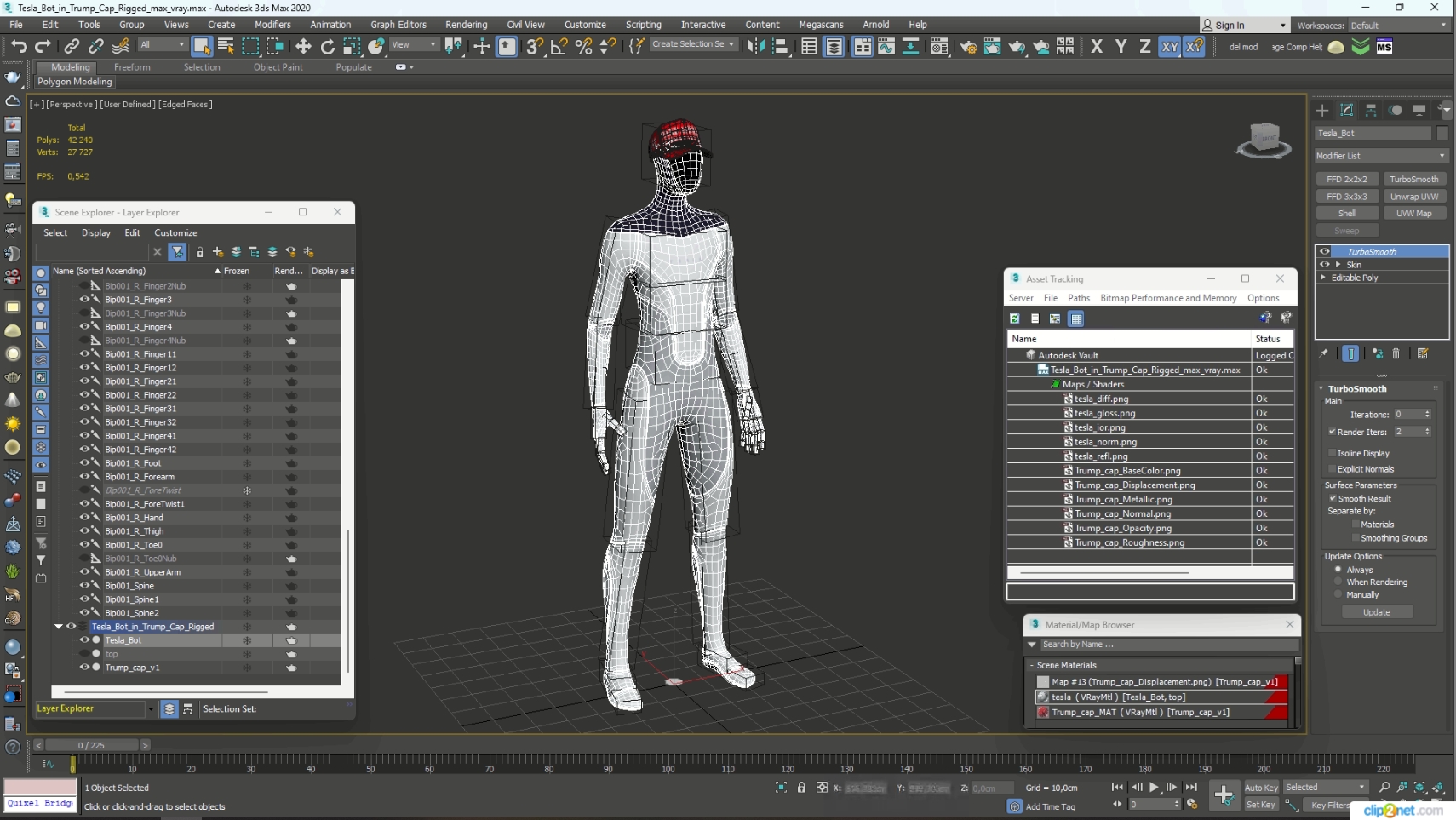Restrict transform to Z axis
Screen dimensions: 1456x820
(x=1145, y=46)
